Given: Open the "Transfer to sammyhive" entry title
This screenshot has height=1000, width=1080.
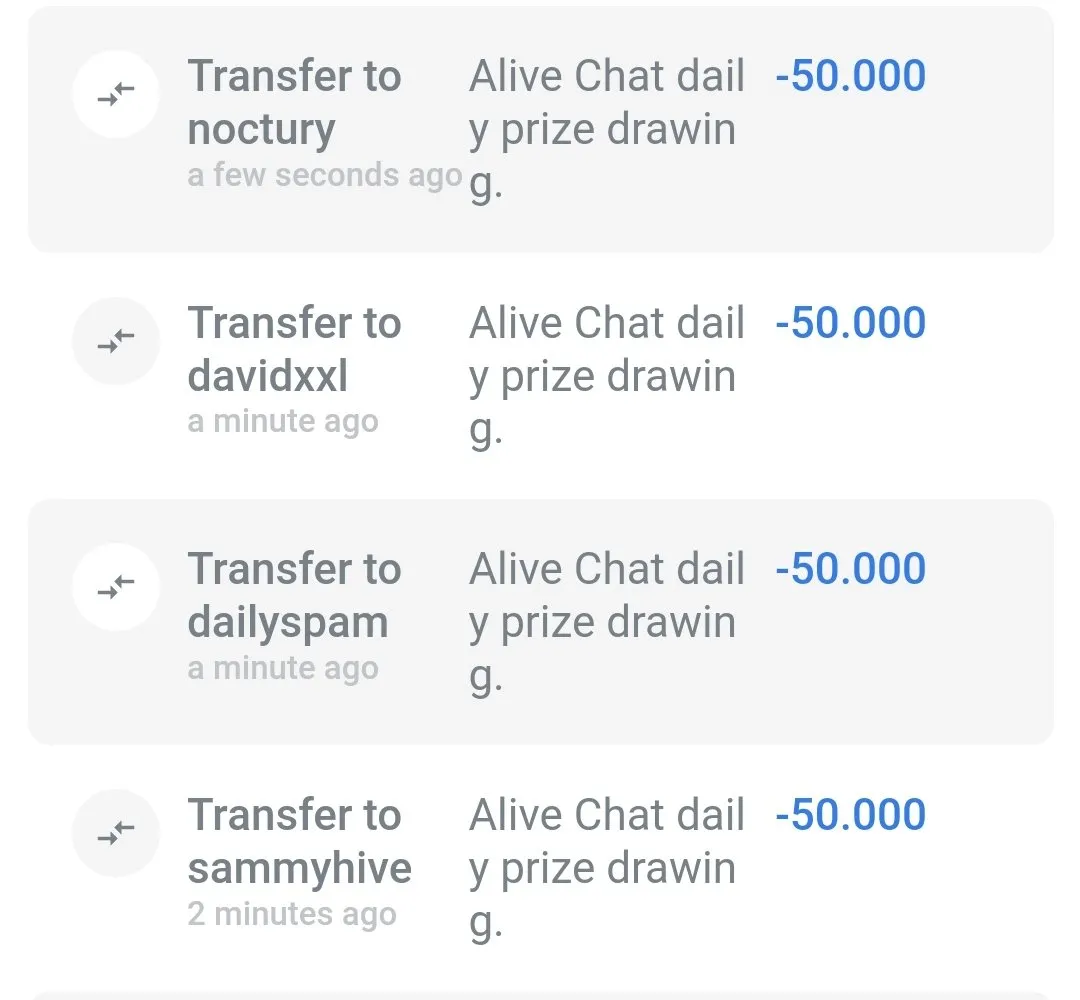Looking at the screenshot, I should [x=299, y=841].
